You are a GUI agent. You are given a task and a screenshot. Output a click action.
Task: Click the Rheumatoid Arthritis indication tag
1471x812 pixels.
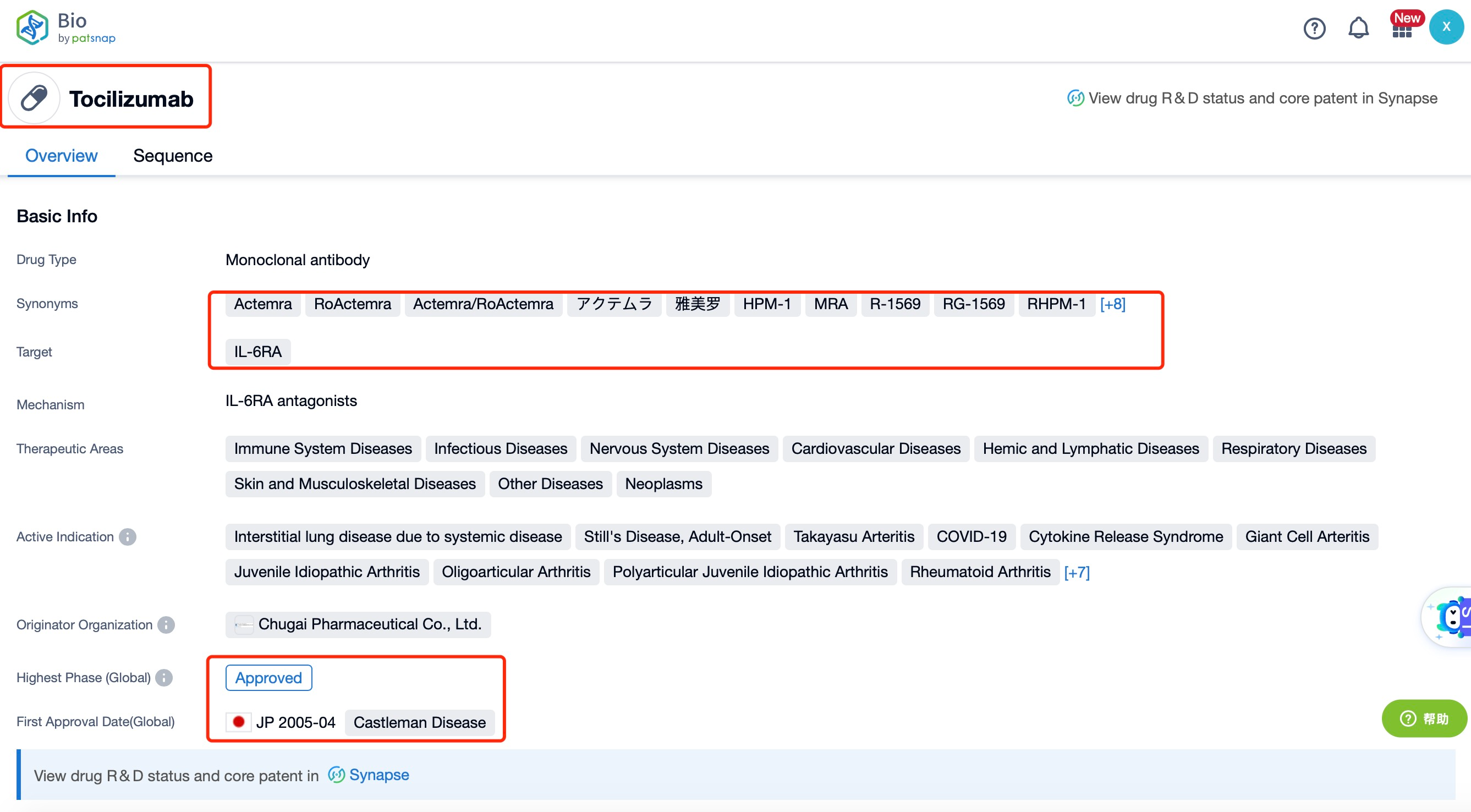[x=979, y=572]
